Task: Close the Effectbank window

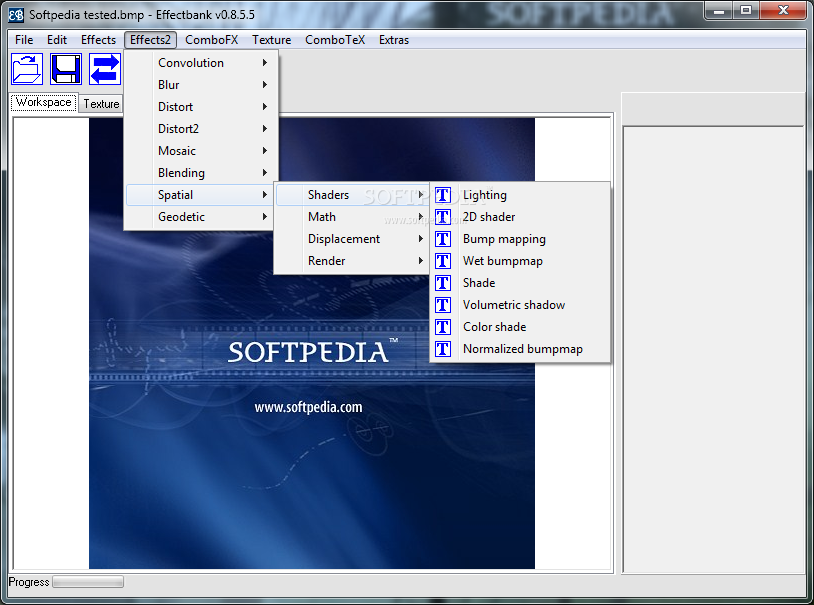Action: [x=783, y=10]
